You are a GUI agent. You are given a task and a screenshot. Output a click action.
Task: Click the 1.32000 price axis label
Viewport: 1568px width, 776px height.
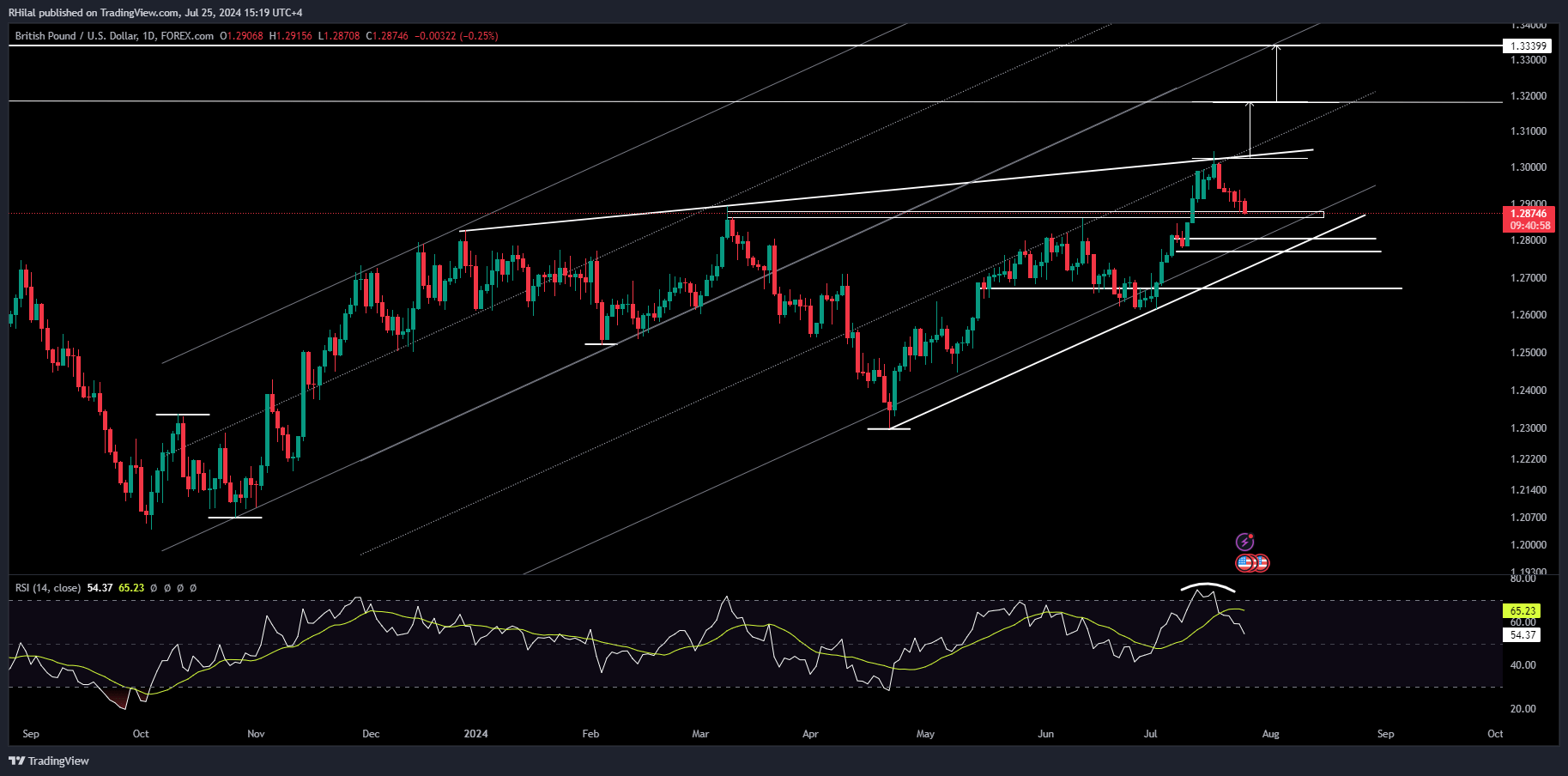(x=1529, y=96)
